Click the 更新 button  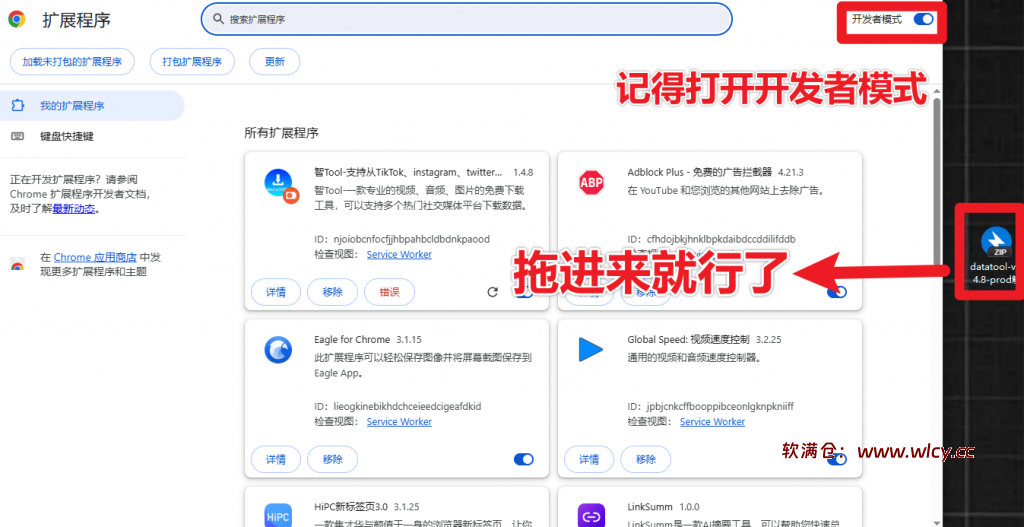275,62
